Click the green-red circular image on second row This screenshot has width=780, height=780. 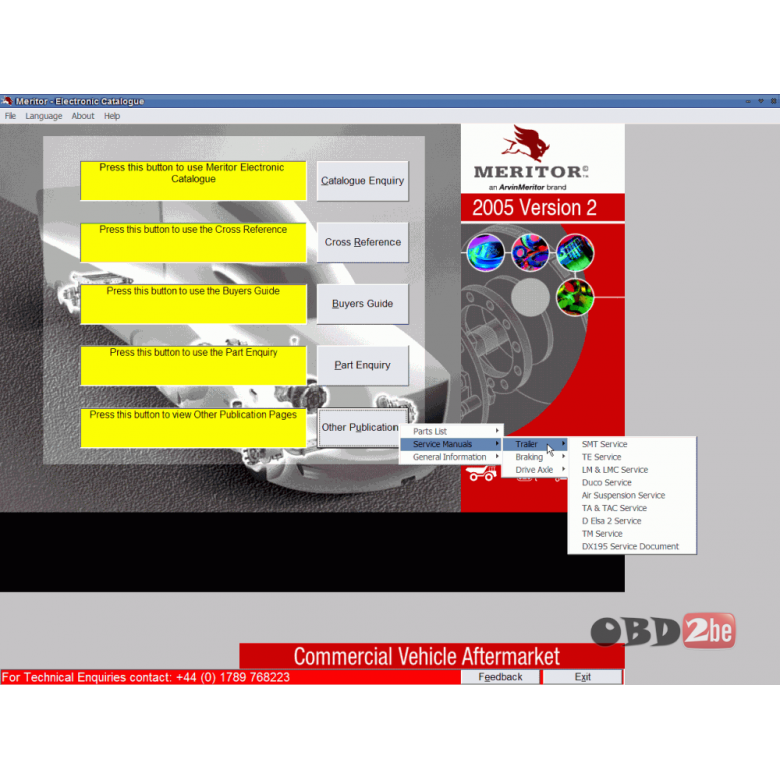tap(575, 297)
